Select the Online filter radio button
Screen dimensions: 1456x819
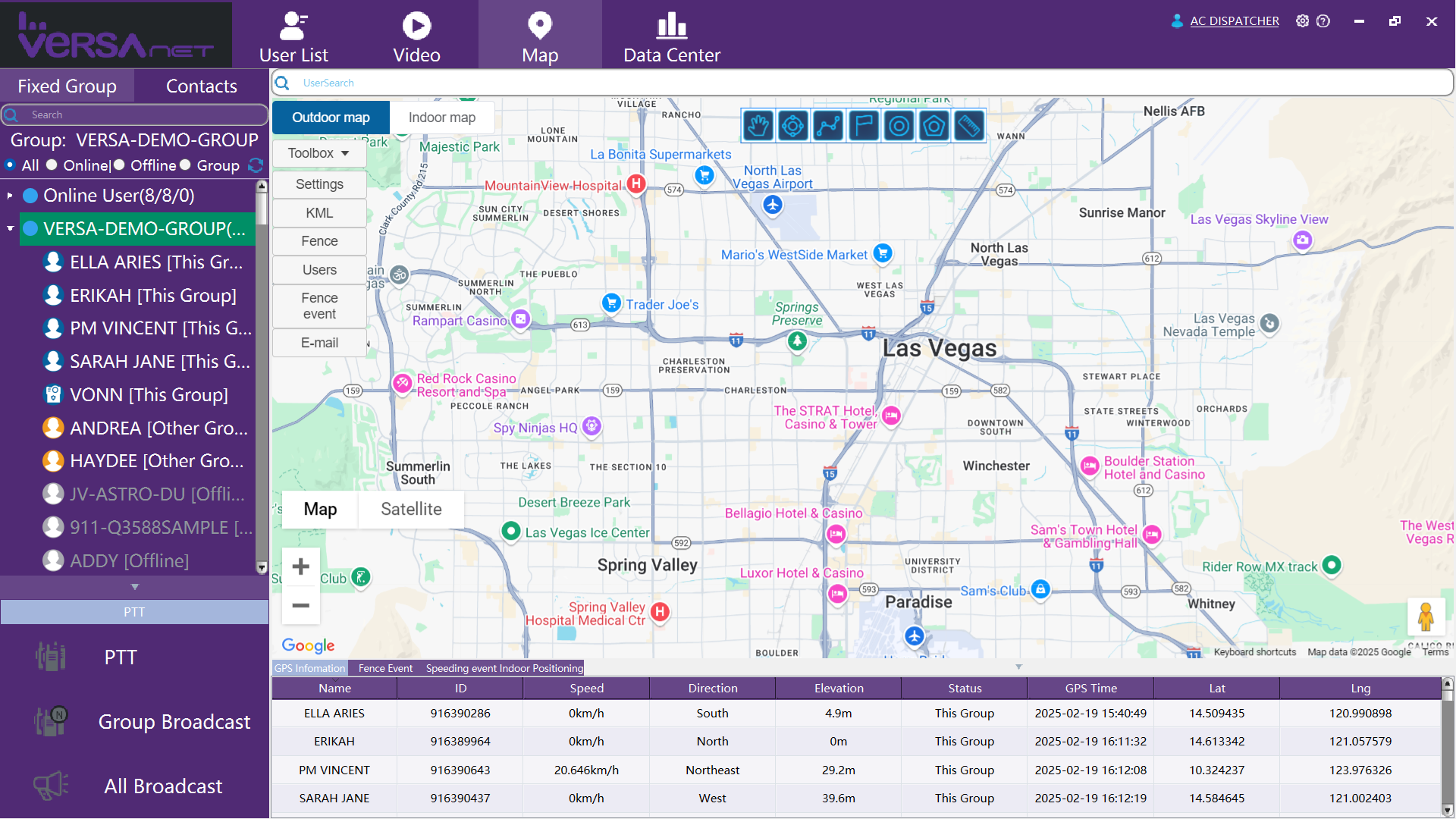52,165
